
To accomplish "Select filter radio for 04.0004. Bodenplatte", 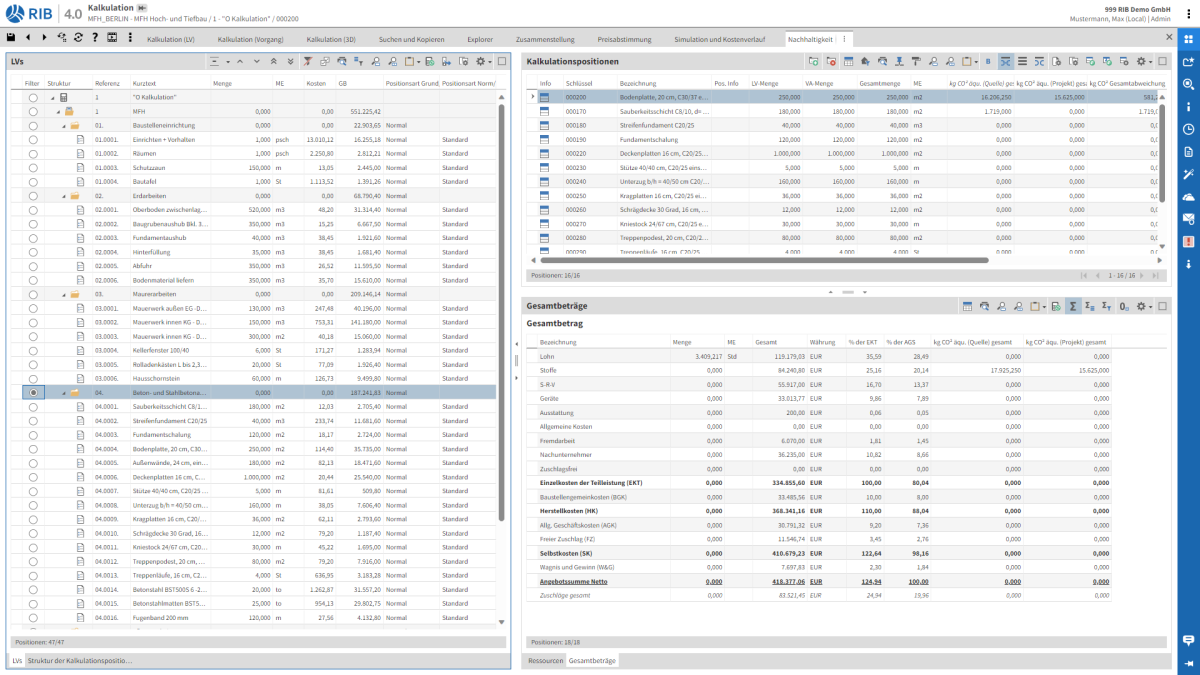I will click(x=33, y=449).
